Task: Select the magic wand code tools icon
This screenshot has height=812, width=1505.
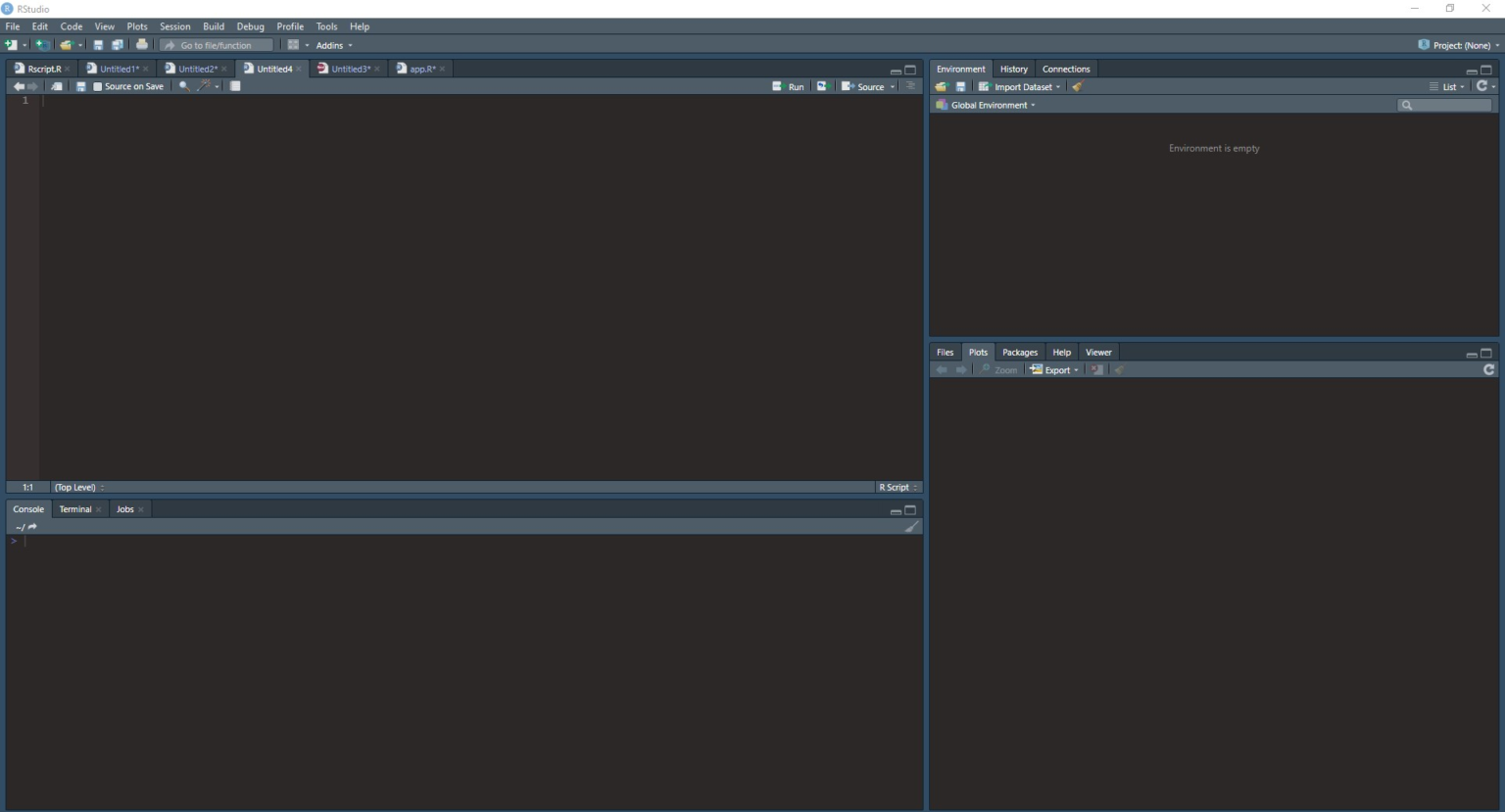Action: tap(204, 86)
